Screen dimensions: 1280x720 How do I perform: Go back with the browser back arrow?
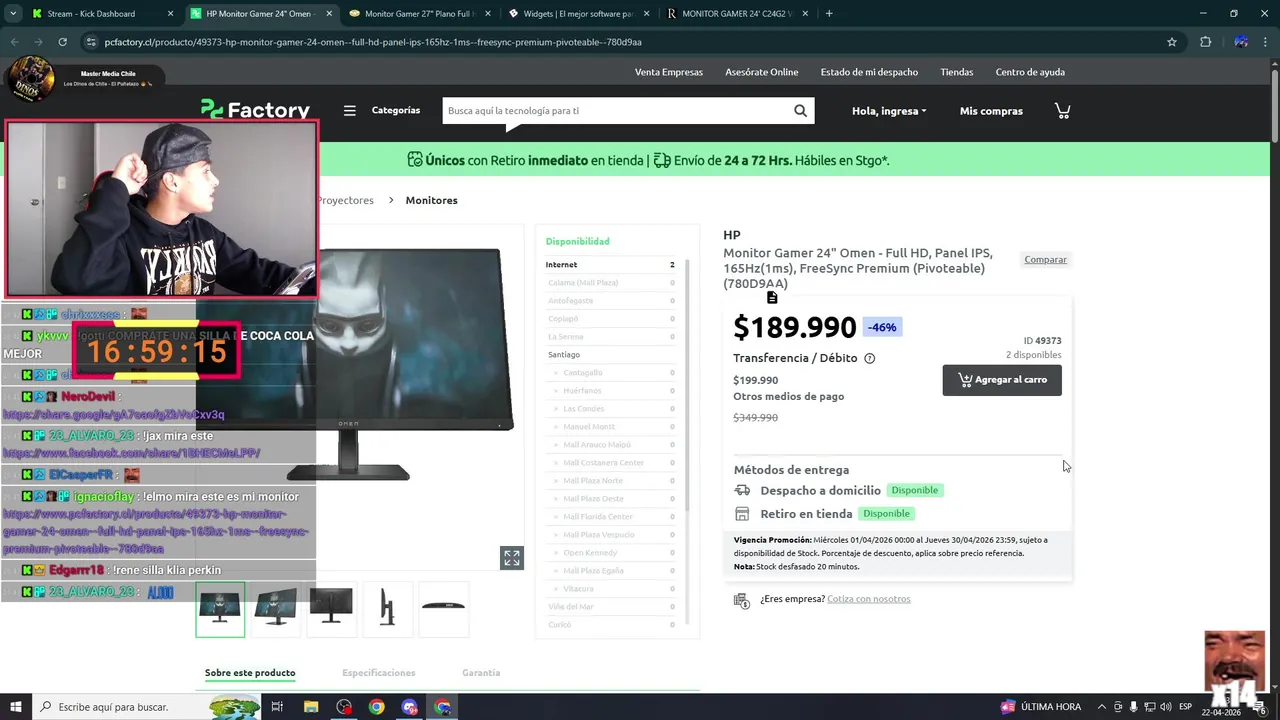14,42
